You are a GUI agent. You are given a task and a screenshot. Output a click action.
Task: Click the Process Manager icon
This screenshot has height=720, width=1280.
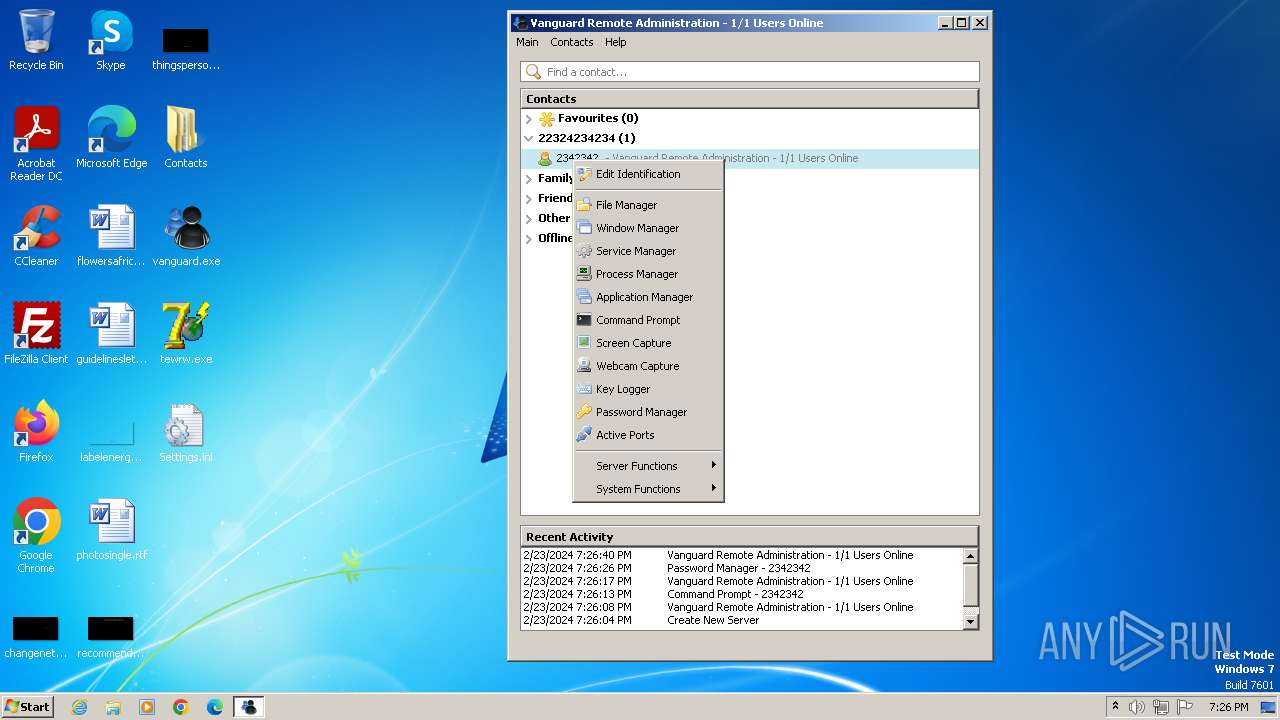coord(584,274)
